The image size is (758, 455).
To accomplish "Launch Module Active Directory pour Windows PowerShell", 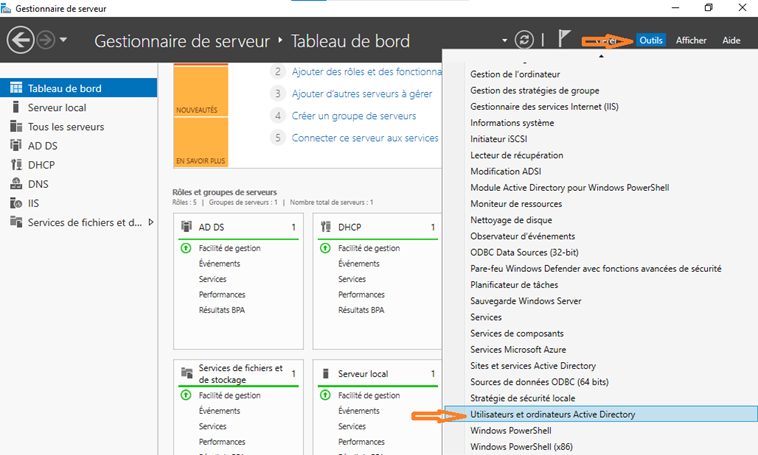I will coord(569,188).
